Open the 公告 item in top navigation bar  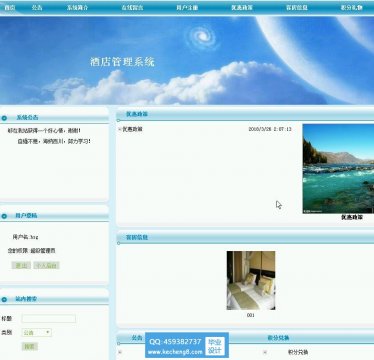[x=37, y=7]
